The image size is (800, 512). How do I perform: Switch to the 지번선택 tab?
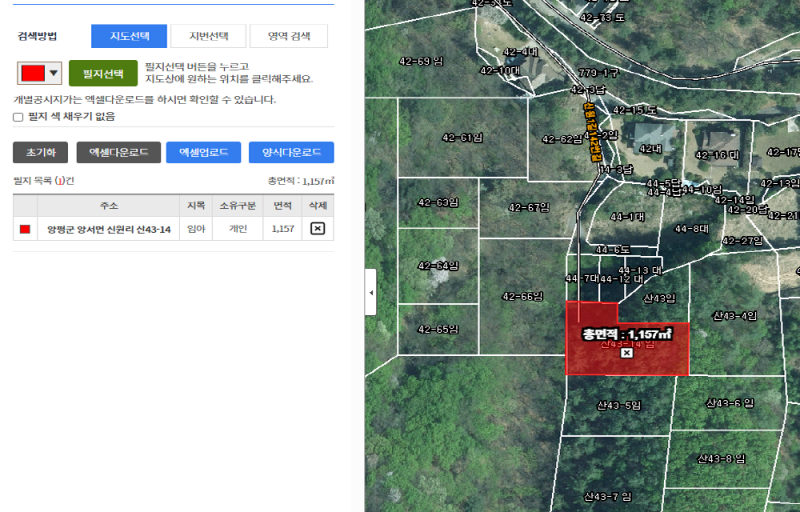[x=208, y=36]
